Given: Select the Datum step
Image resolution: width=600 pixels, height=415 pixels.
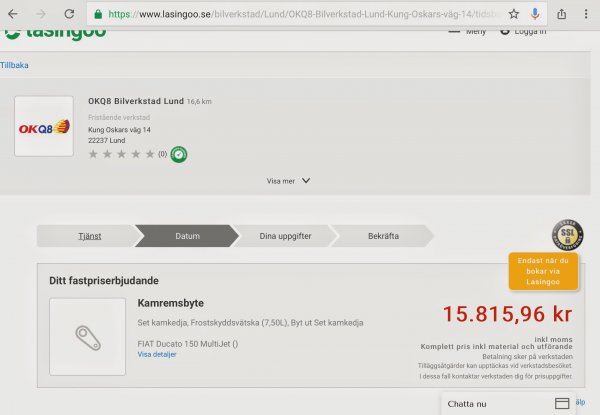Looking at the screenshot, I should (187, 236).
